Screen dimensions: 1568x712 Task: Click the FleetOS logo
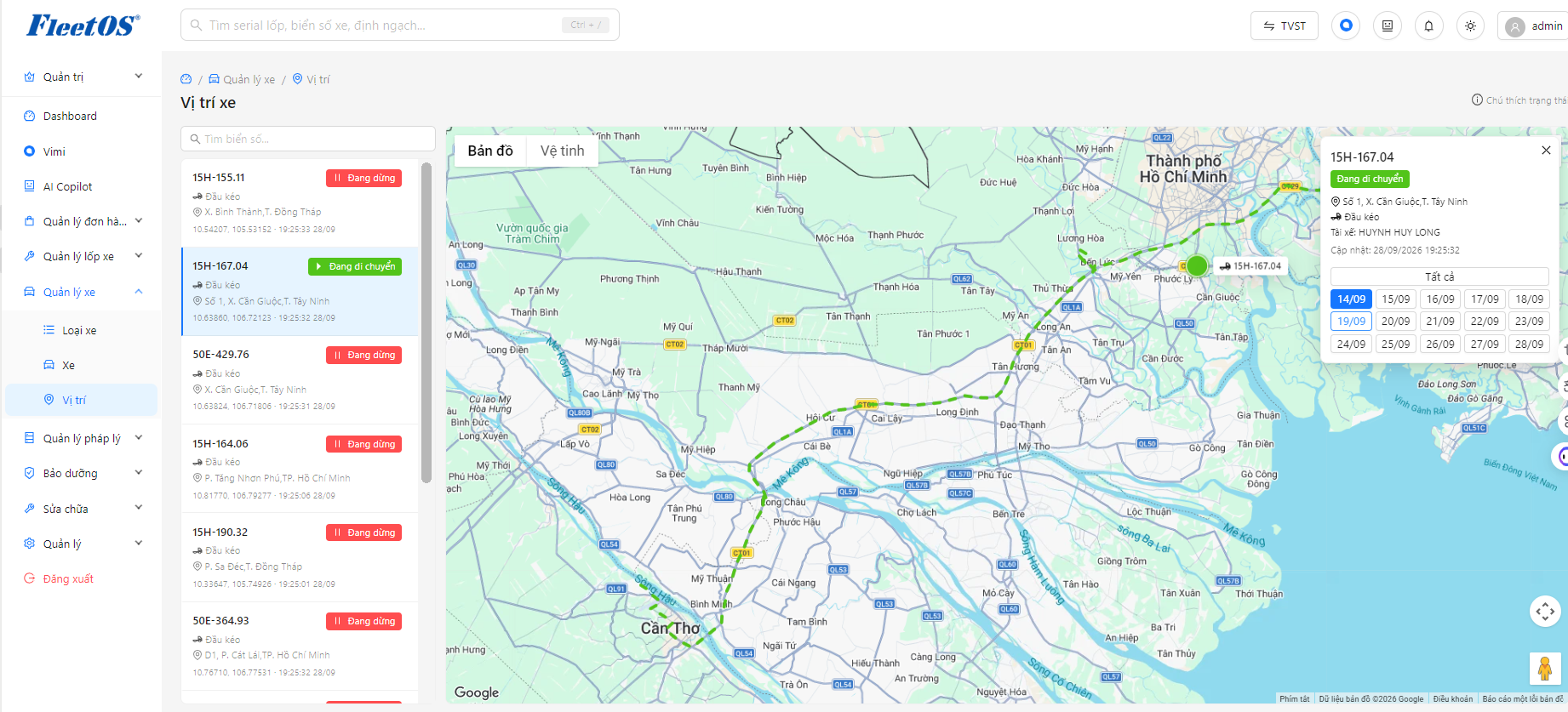[x=83, y=26]
